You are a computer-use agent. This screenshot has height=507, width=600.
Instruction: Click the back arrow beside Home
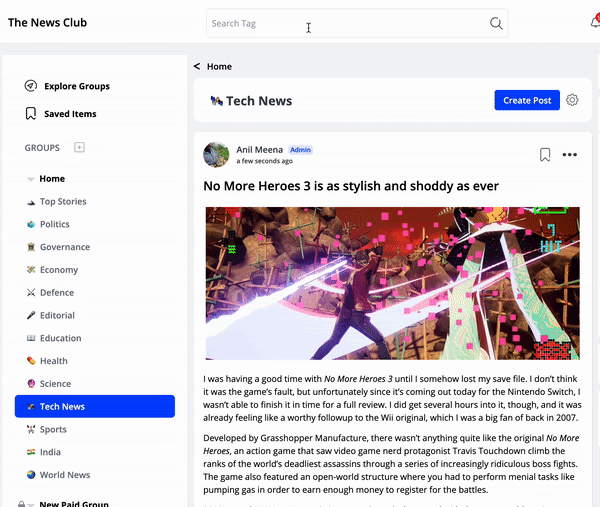click(197, 66)
